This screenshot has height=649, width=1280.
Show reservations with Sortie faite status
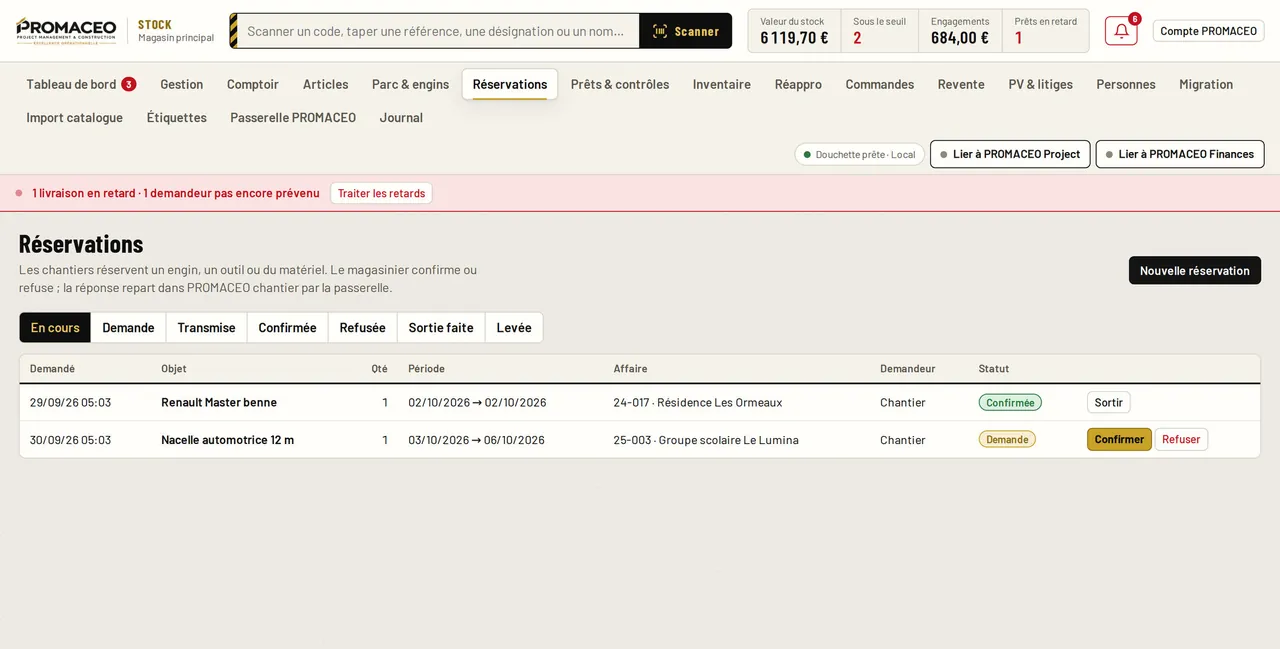coord(441,328)
